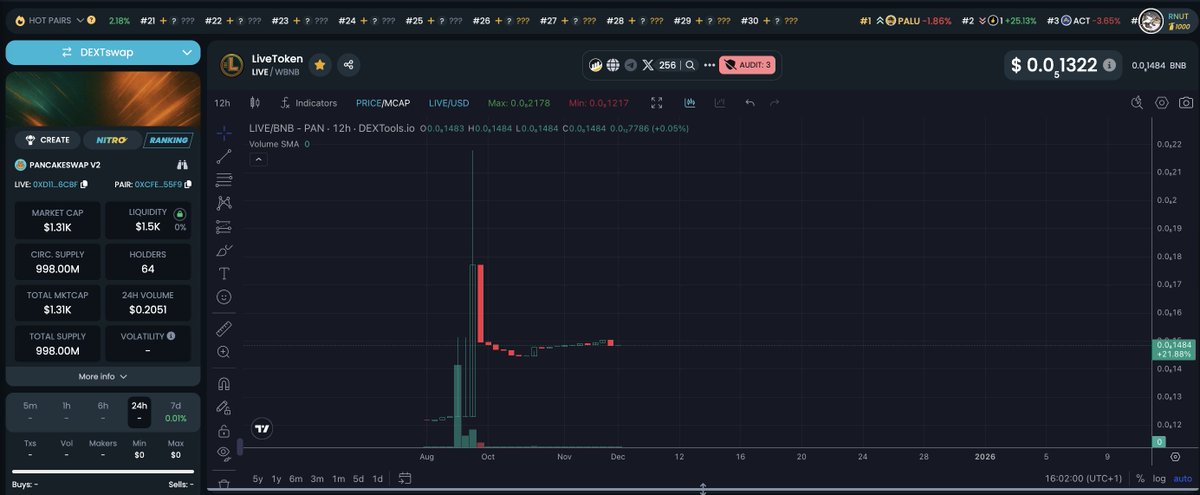Open the emoji icons tool
Screen dimensions: 1200x495
pos(224,297)
